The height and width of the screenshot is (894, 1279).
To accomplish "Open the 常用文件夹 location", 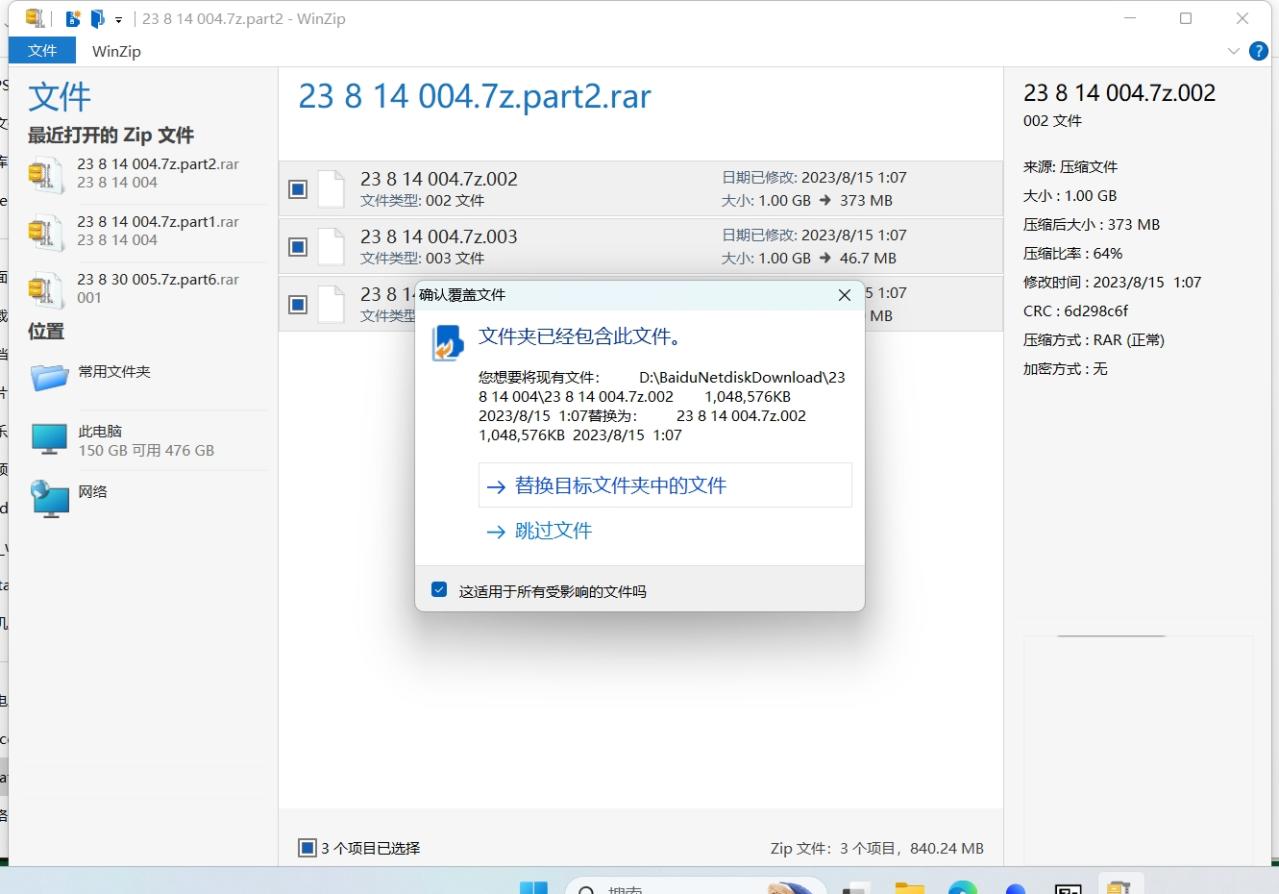I will click(114, 372).
